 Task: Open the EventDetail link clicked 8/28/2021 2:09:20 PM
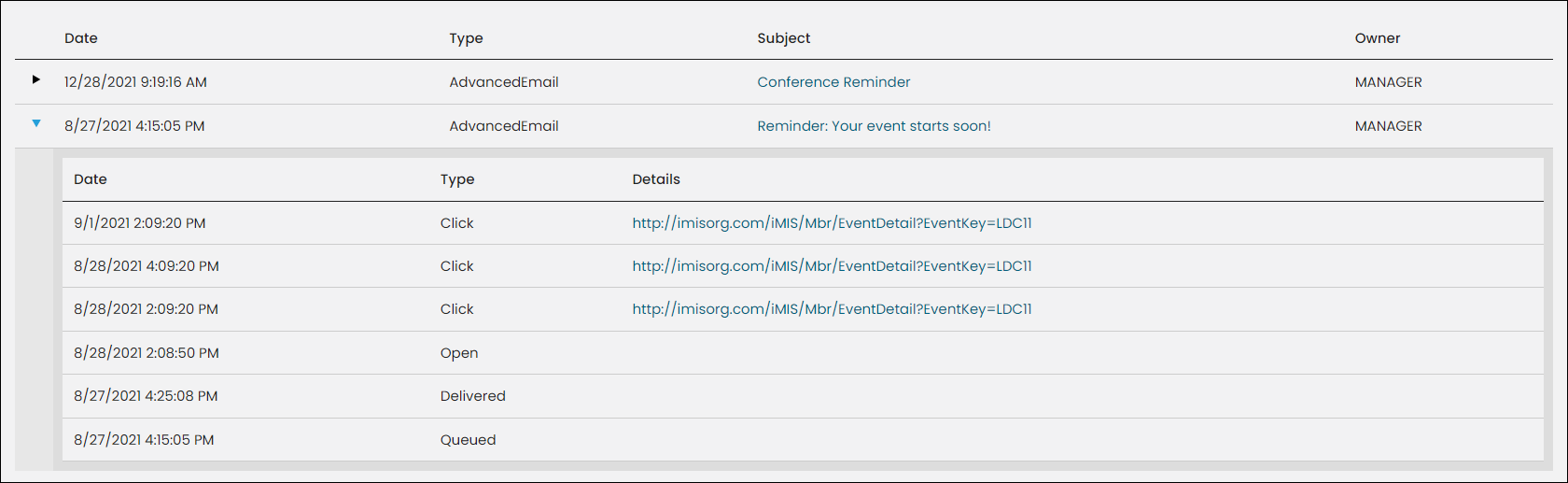click(x=832, y=309)
